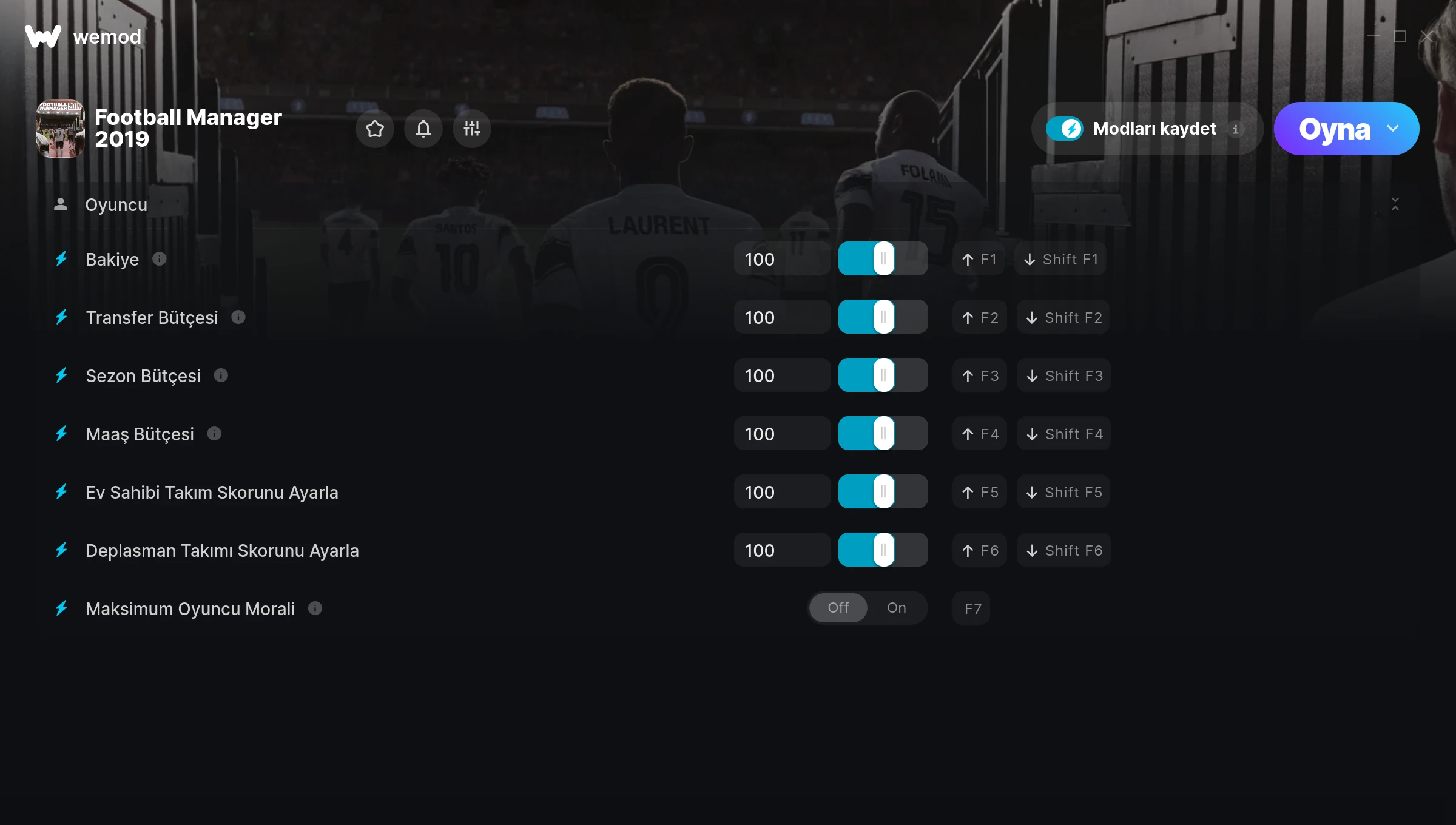Click the F7 hotkey button
This screenshot has height=825, width=1456.
point(972,608)
